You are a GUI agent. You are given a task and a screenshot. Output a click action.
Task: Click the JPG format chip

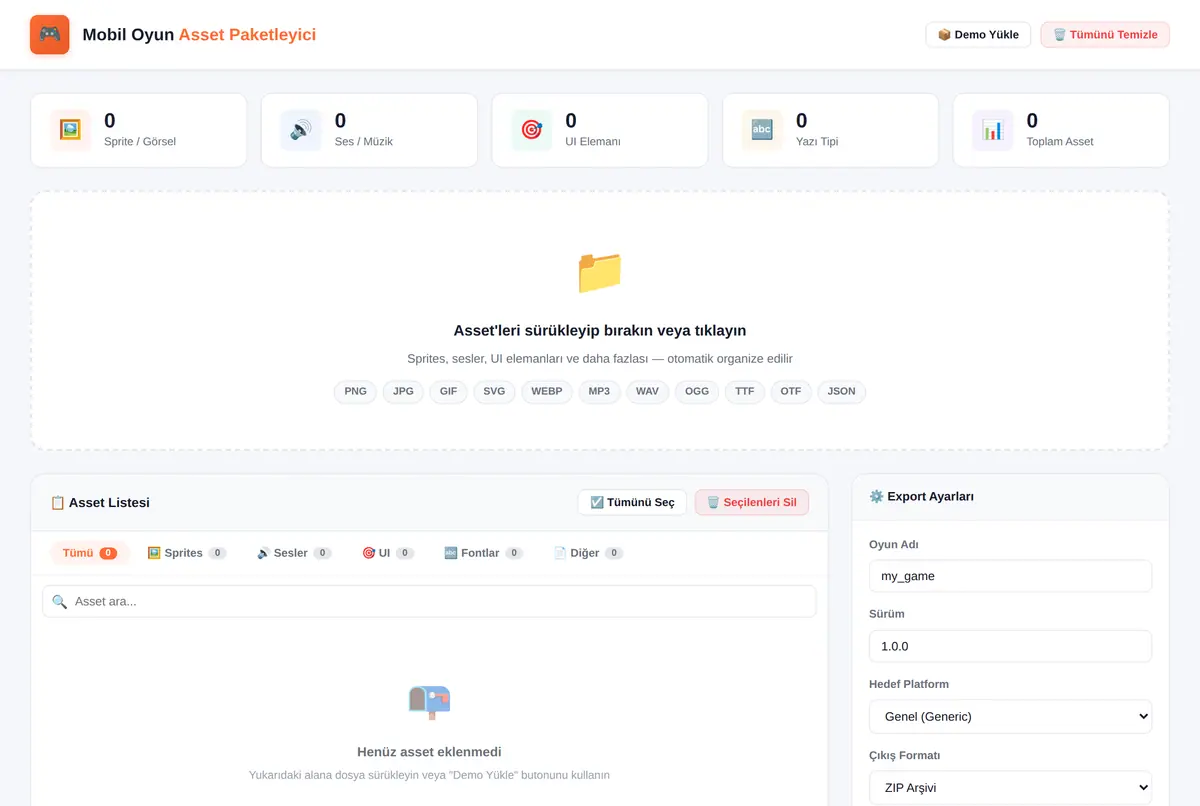pos(403,391)
